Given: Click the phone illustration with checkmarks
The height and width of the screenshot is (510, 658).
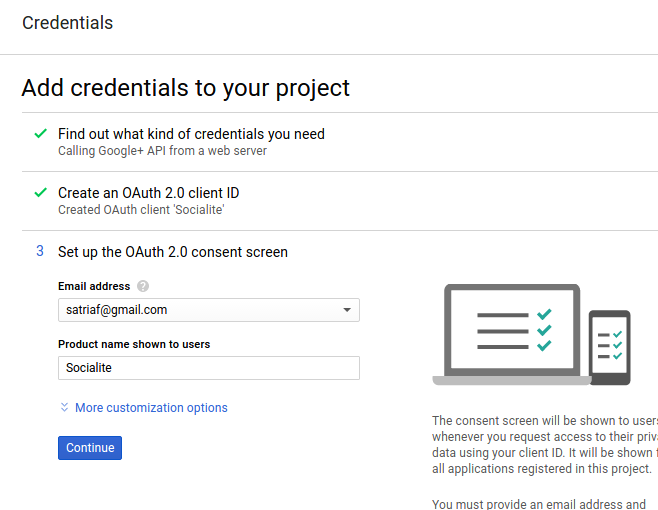Looking at the screenshot, I should [609, 346].
